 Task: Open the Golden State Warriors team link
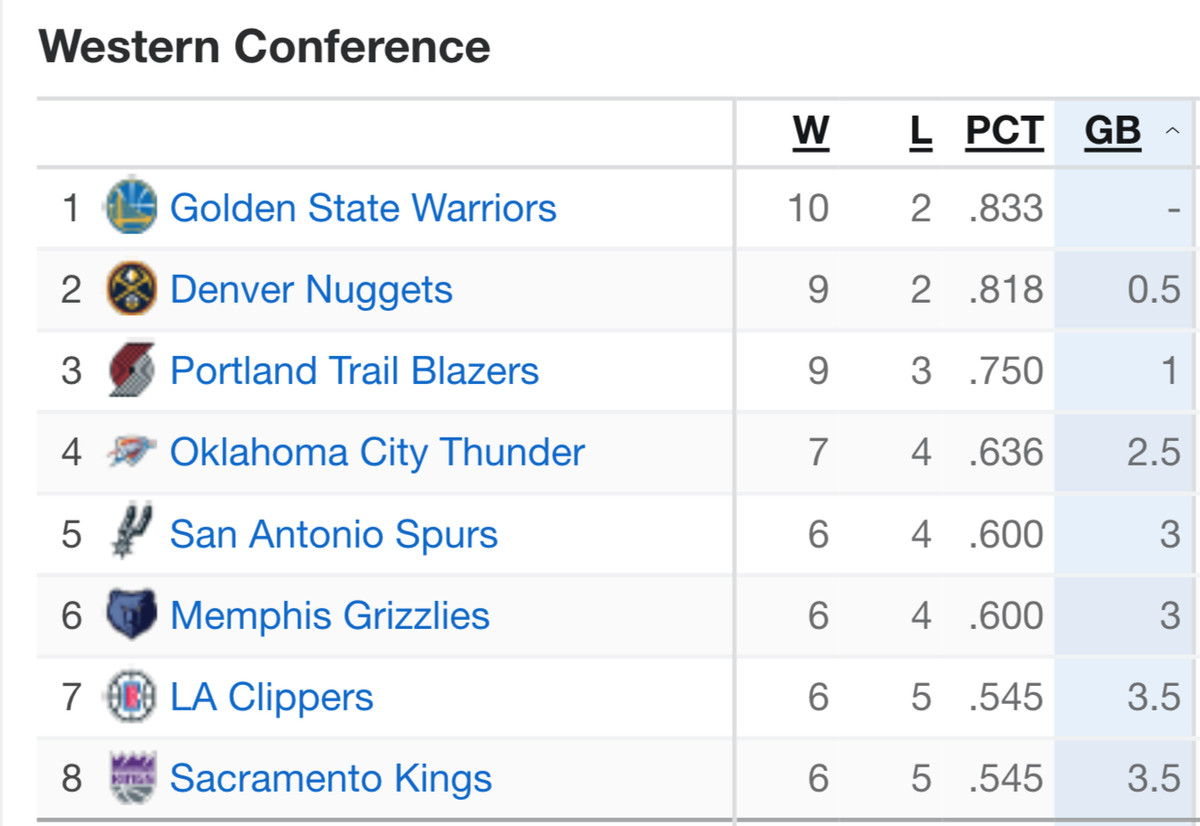(363, 208)
